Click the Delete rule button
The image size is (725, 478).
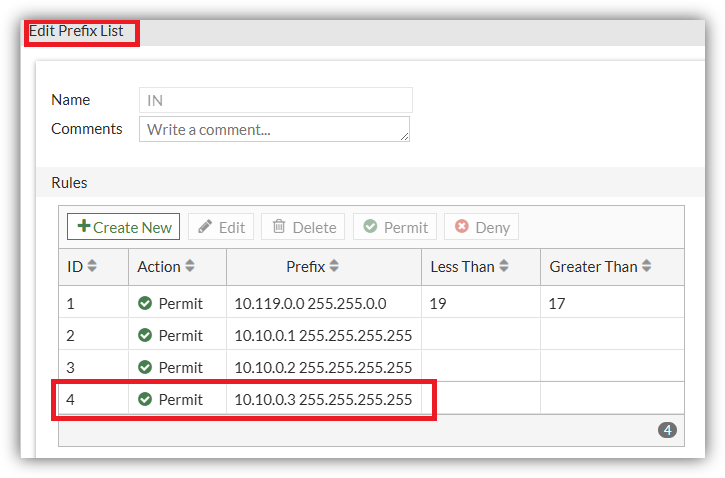click(303, 227)
